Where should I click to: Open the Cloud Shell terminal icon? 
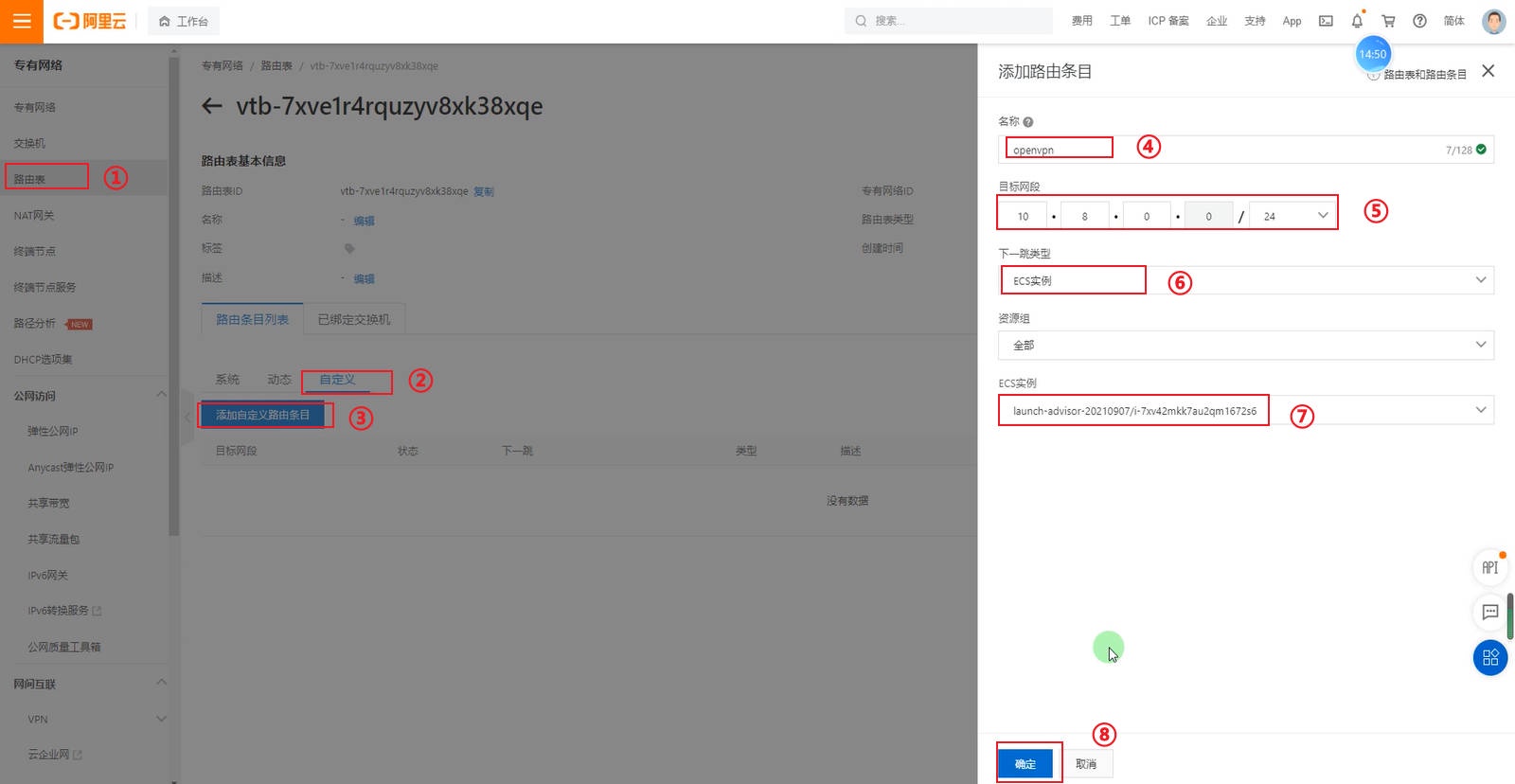[x=1326, y=21]
